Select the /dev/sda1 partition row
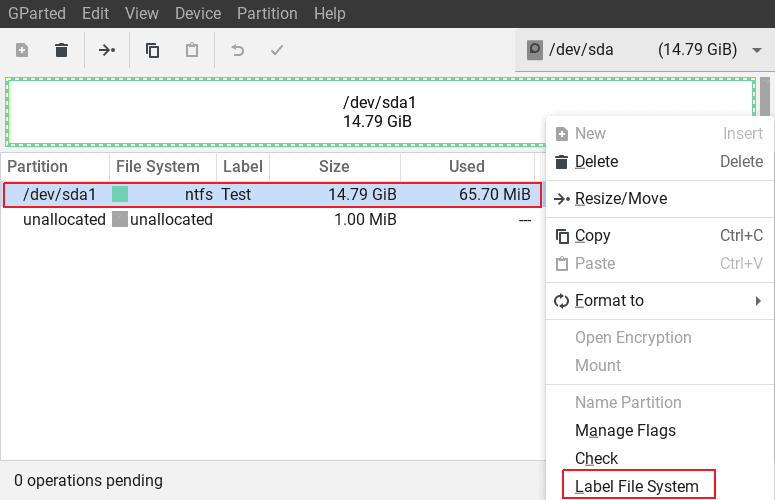The height and width of the screenshot is (500, 775). pos(273,195)
